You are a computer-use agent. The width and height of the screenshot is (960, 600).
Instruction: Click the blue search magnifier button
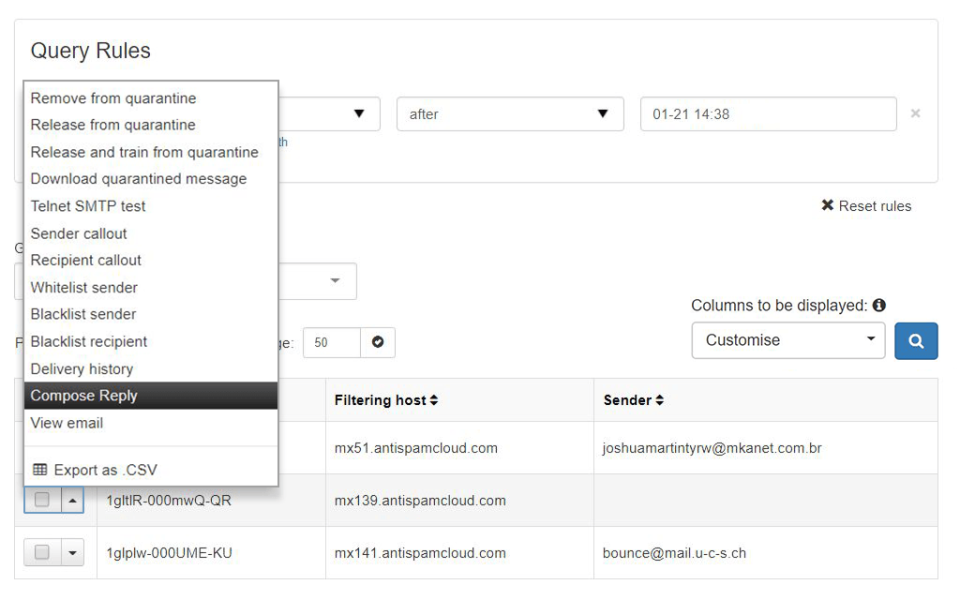916,340
